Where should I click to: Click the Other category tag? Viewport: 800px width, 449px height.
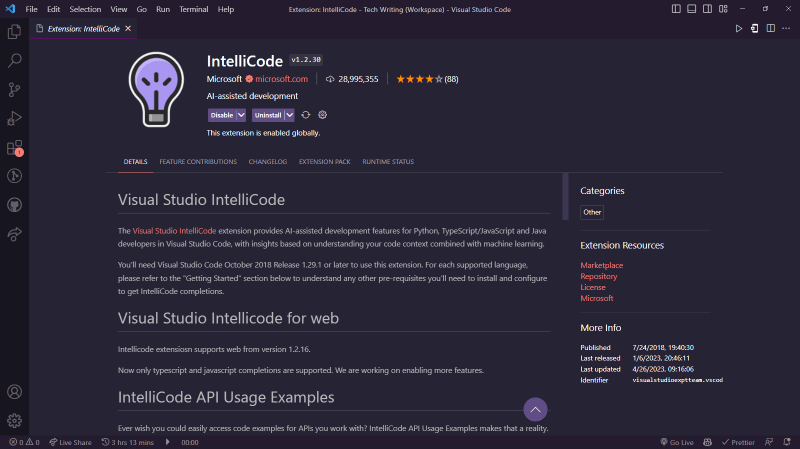click(x=592, y=212)
